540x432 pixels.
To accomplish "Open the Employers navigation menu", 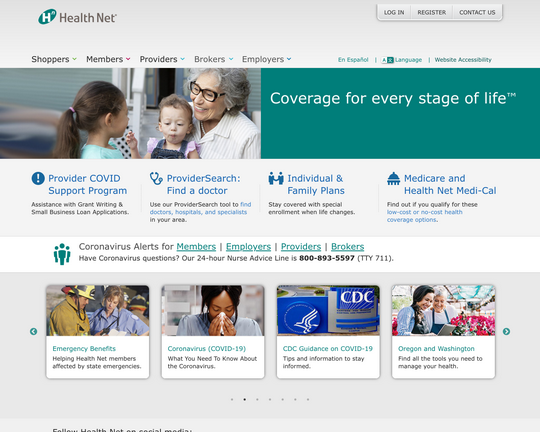I will [x=263, y=59].
